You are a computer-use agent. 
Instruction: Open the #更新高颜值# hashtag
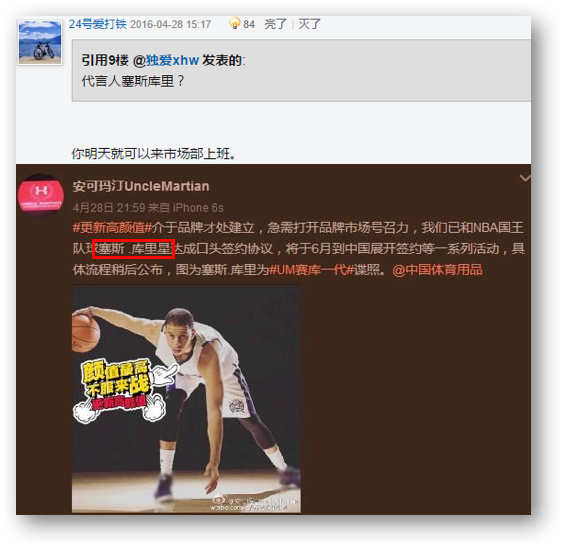click(112, 228)
